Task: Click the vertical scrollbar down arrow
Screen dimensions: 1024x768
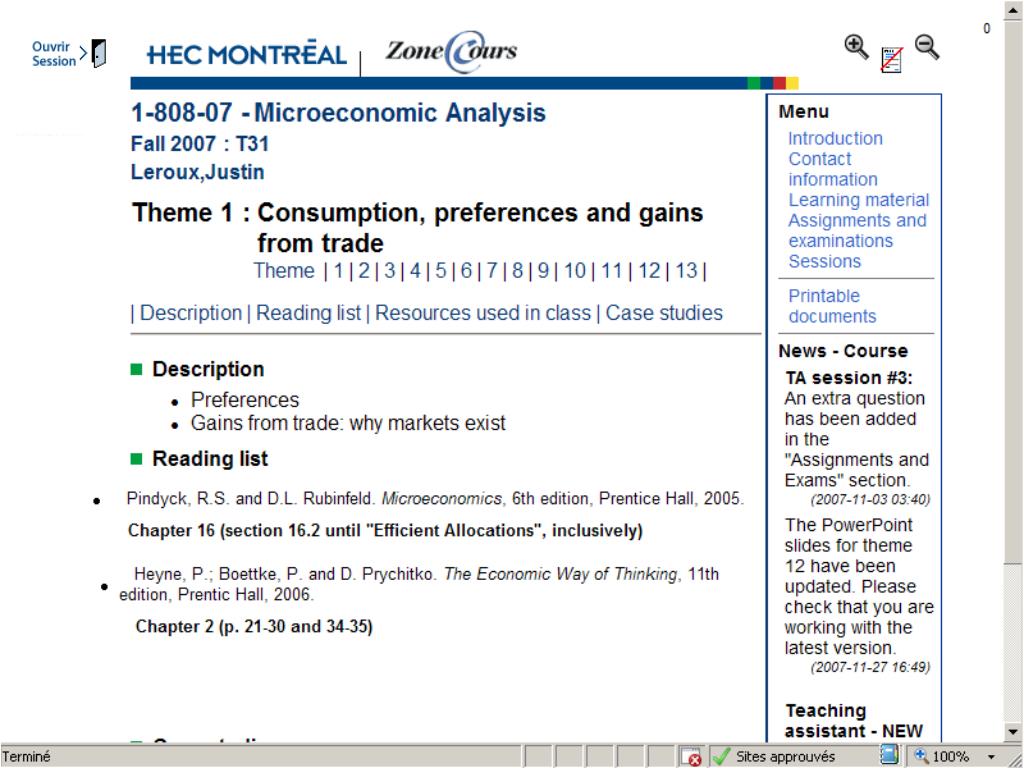Action: (x=1013, y=731)
